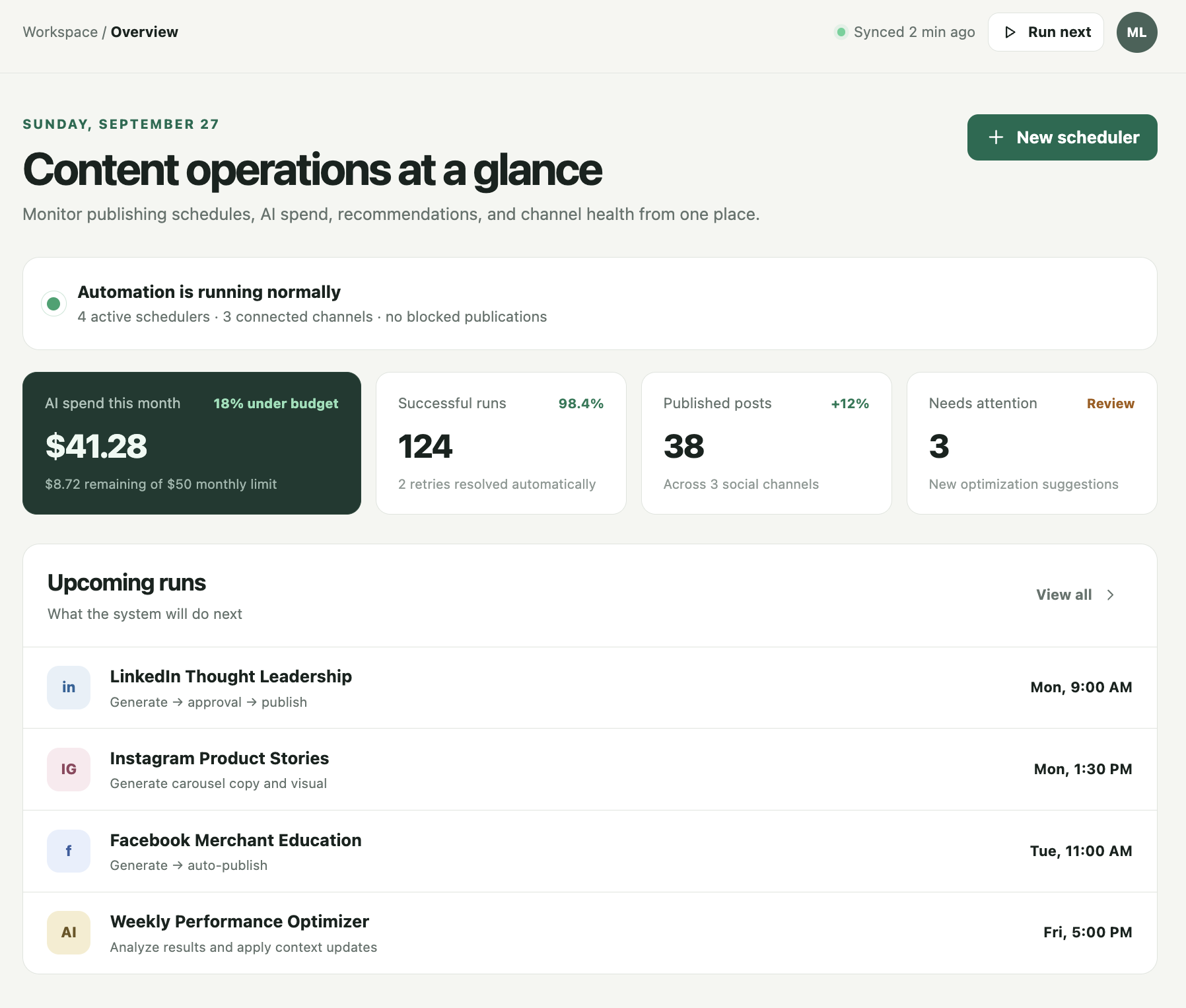This screenshot has height=1008, width=1186.
Task: Click Review on Needs attention card
Action: (1111, 404)
